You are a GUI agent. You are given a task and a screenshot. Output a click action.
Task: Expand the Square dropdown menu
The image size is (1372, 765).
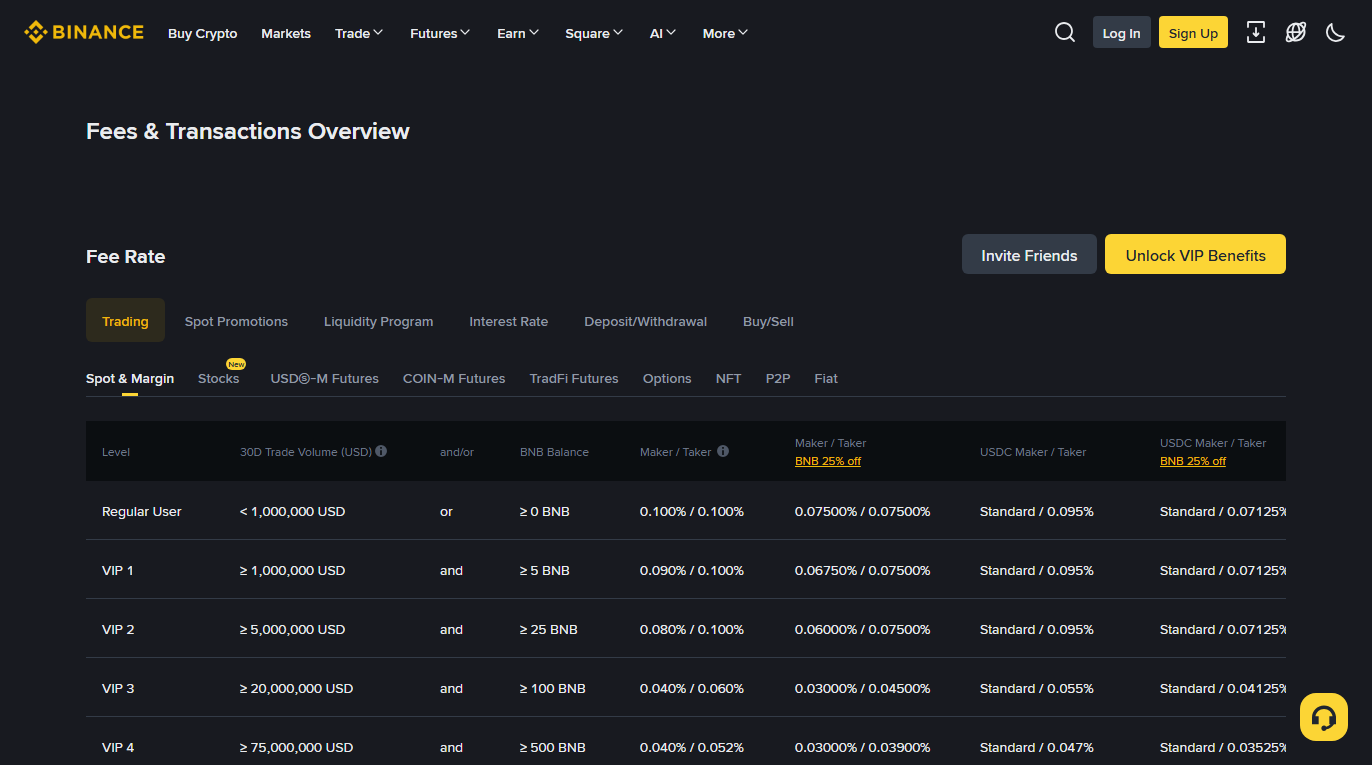click(594, 33)
